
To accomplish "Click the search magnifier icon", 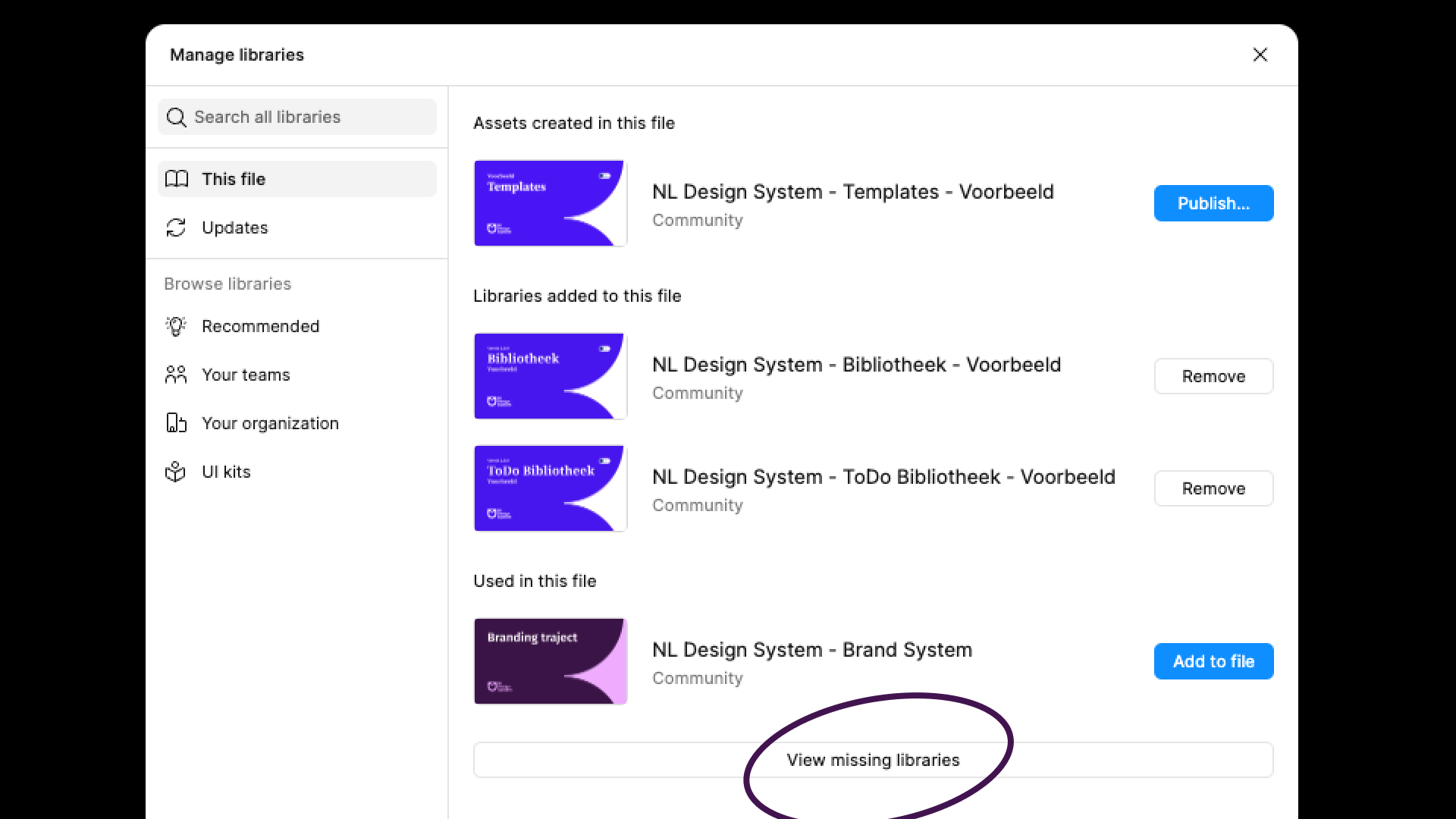I will tap(176, 118).
